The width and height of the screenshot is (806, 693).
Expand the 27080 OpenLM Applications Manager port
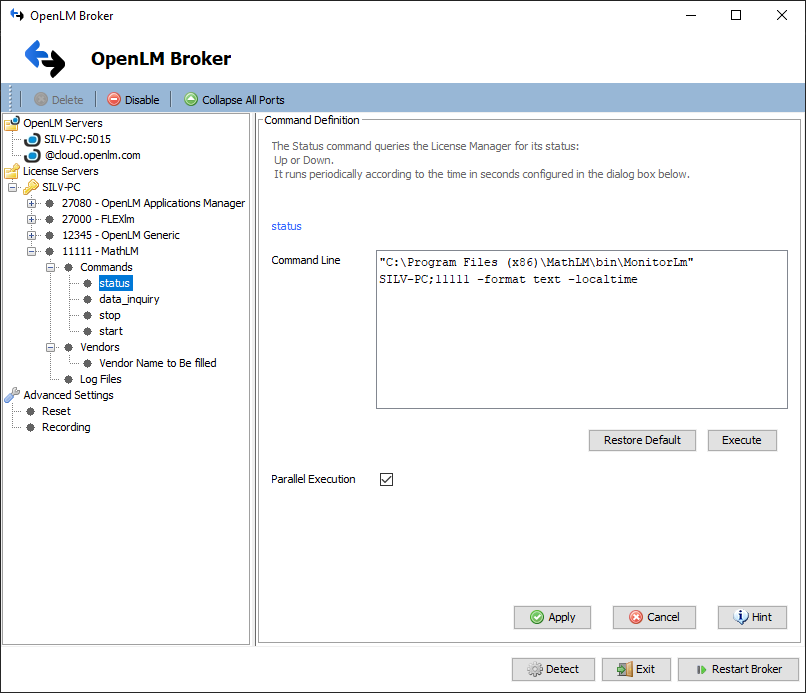pyautogui.click(x=32, y=204)
